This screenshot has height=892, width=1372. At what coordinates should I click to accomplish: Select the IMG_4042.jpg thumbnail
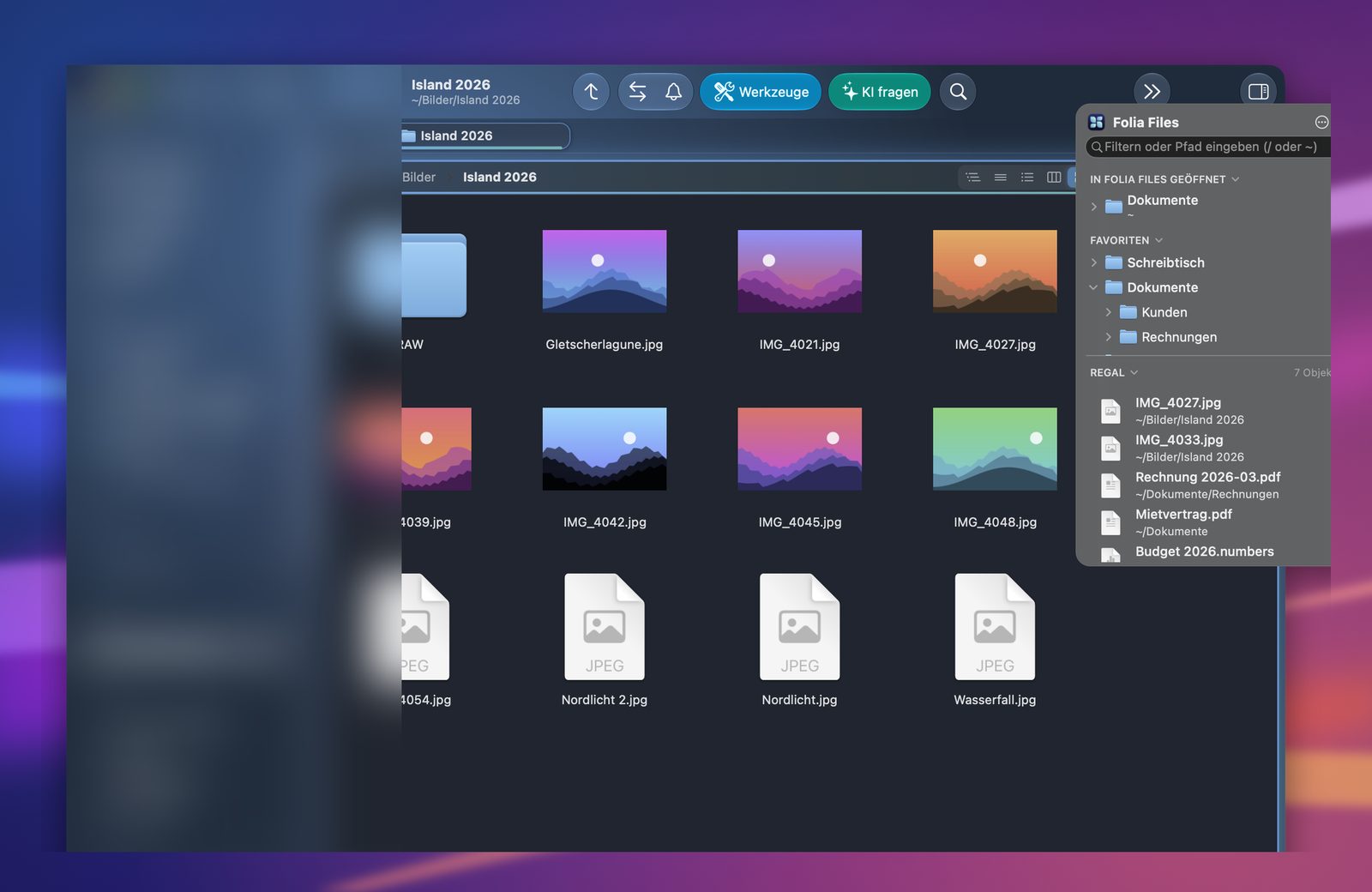(x=605, y=449)
